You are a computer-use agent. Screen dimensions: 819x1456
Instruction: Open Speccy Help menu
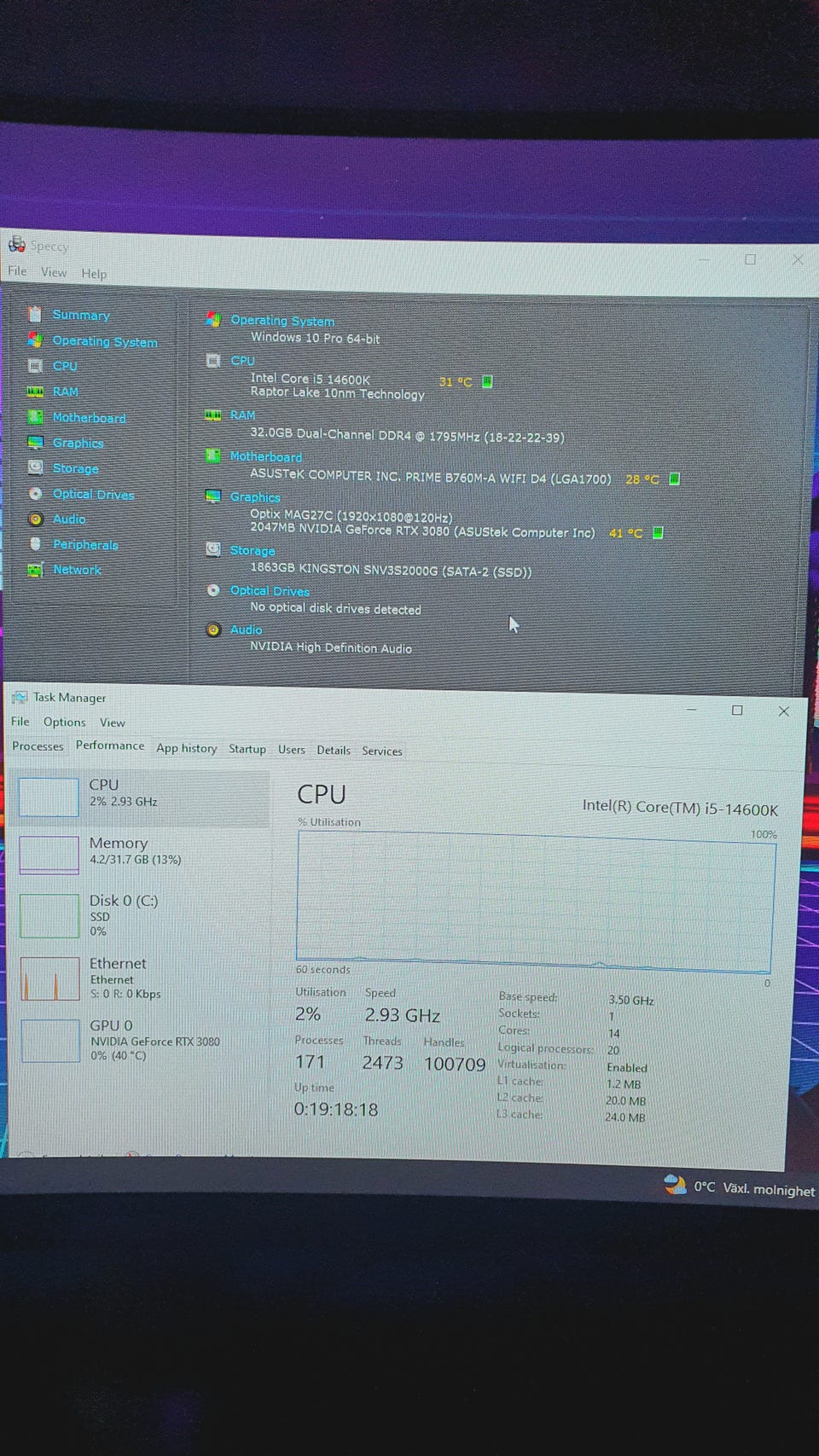point(94,274)
